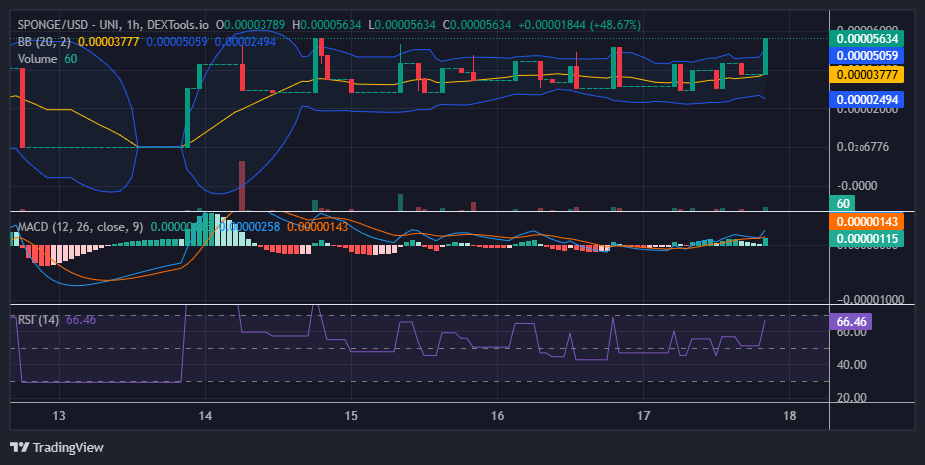
Task: Click the RSI (14) indicator label
Action: (38, 320)
